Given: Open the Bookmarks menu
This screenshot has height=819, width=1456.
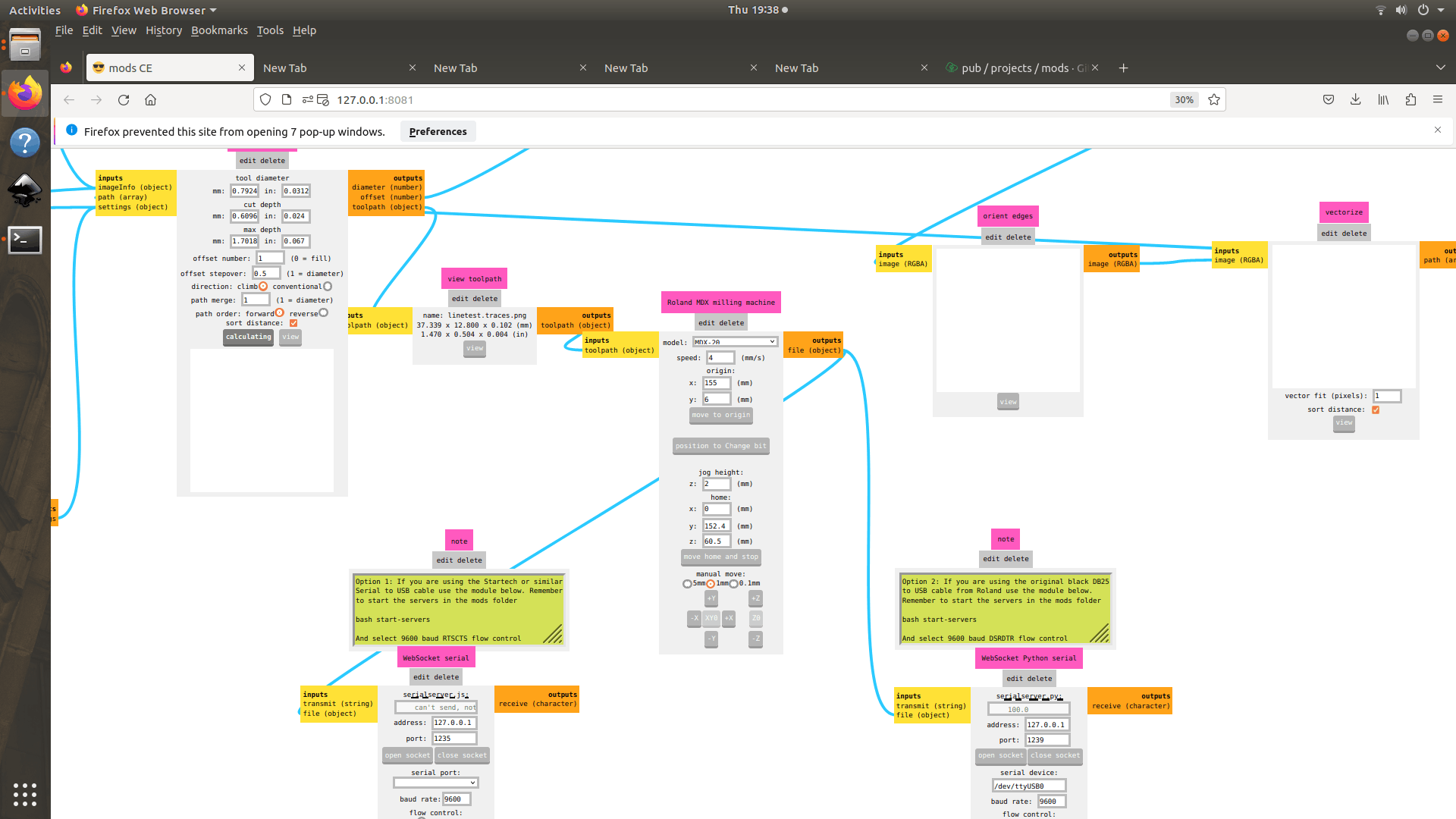Looking at the screenshot, I should point(219,30).
